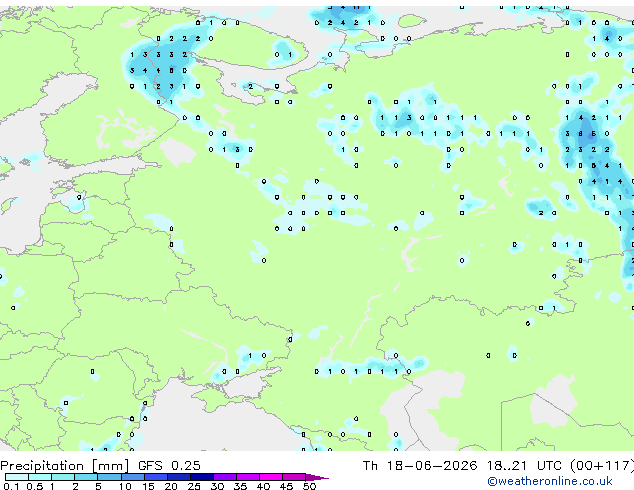Pick the 15–20 mm legend swatch
634x490 pixels.
point(156,477)
